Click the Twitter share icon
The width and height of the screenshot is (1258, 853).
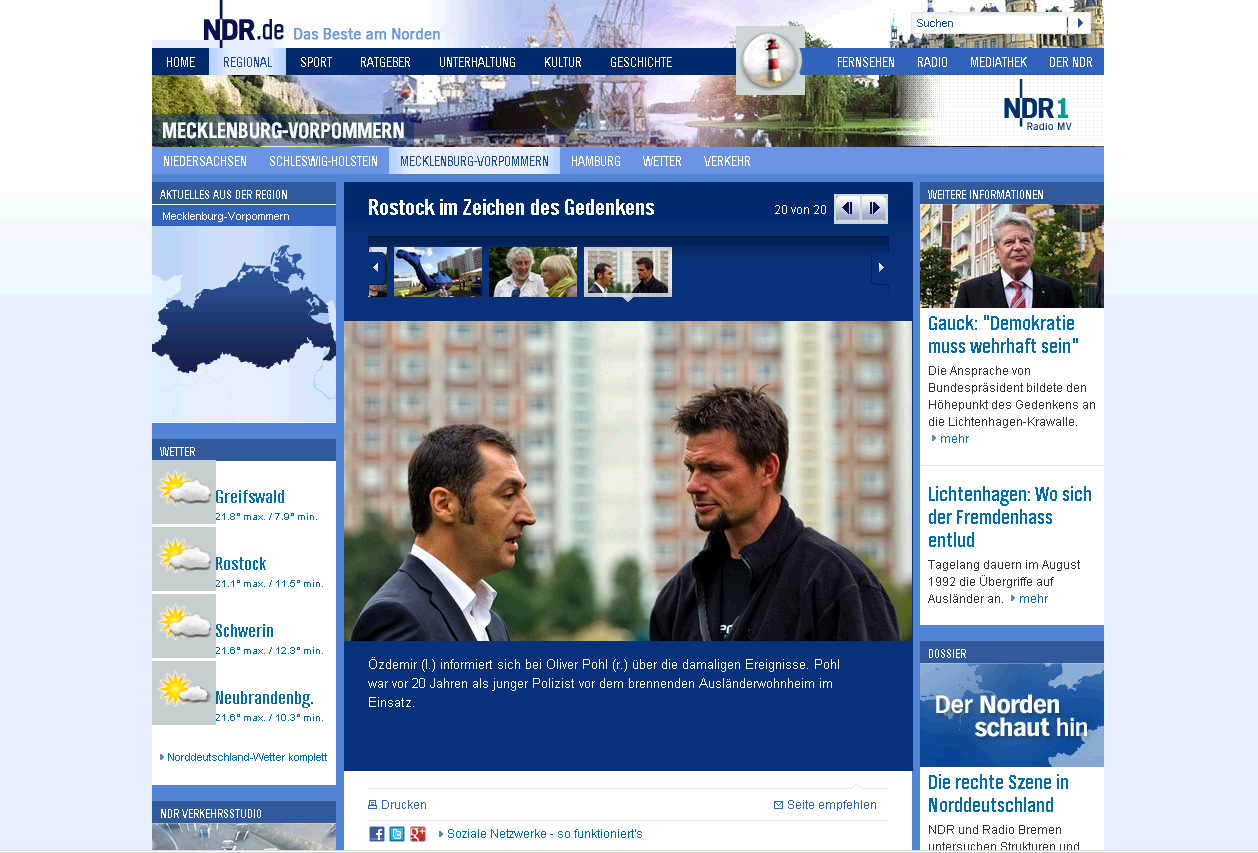[397, 834]
